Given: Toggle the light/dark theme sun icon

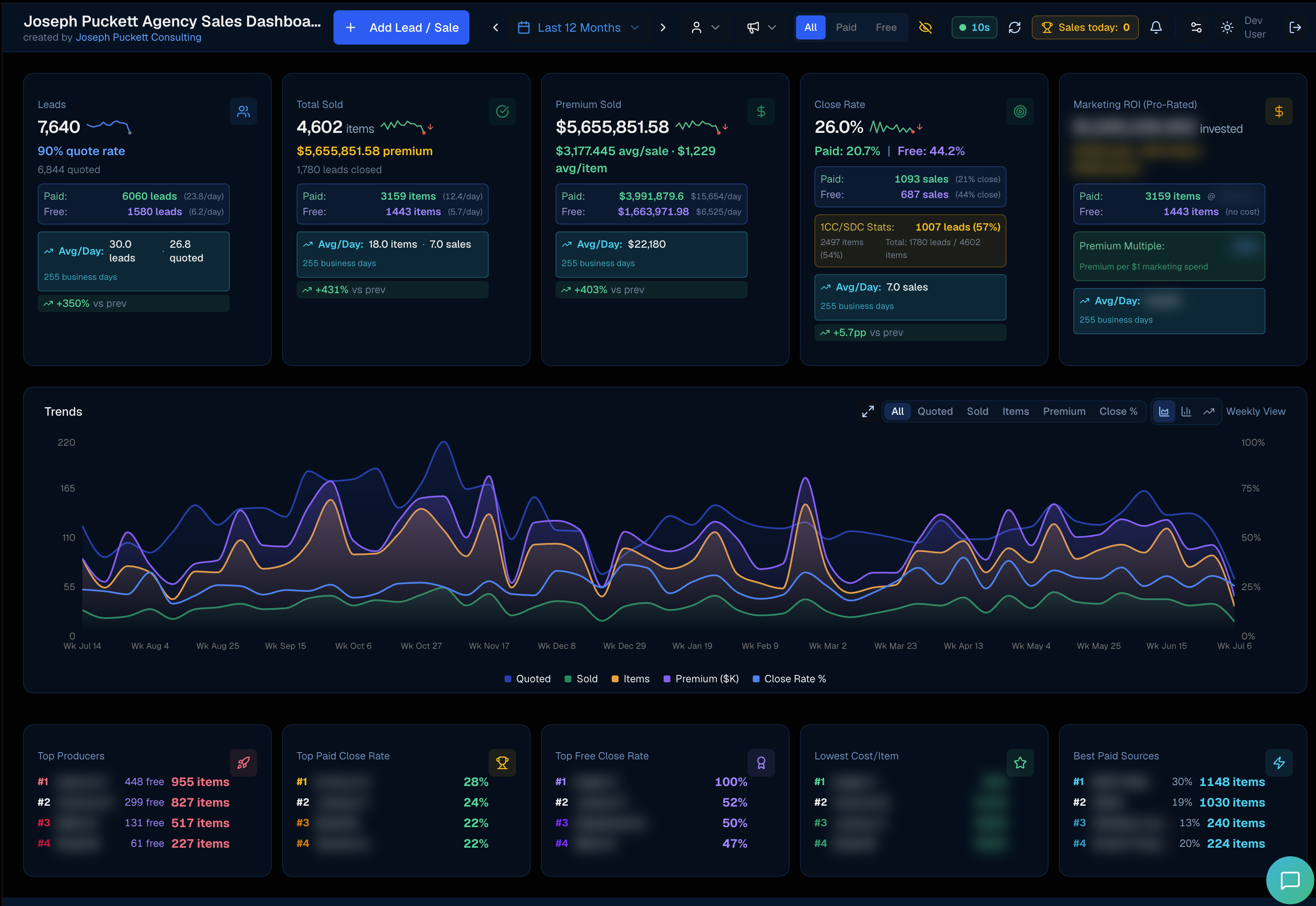Looking at the screenshot, I should pyautogui.click(x=1227, y=27).
